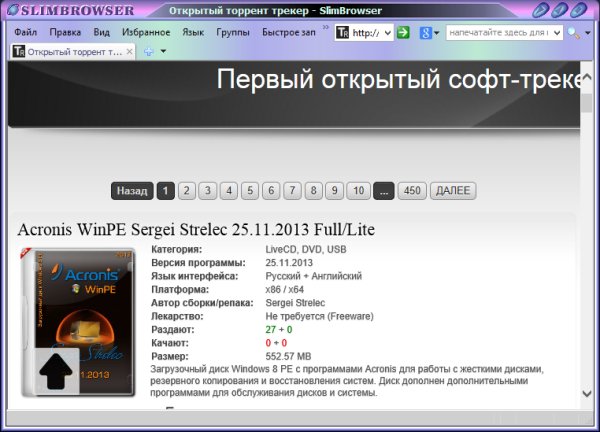Image resolution: width=600 pixels, height=432 pixels.
Task: Open the search options arrow after the magnifier
Action: tap(588, 33)
